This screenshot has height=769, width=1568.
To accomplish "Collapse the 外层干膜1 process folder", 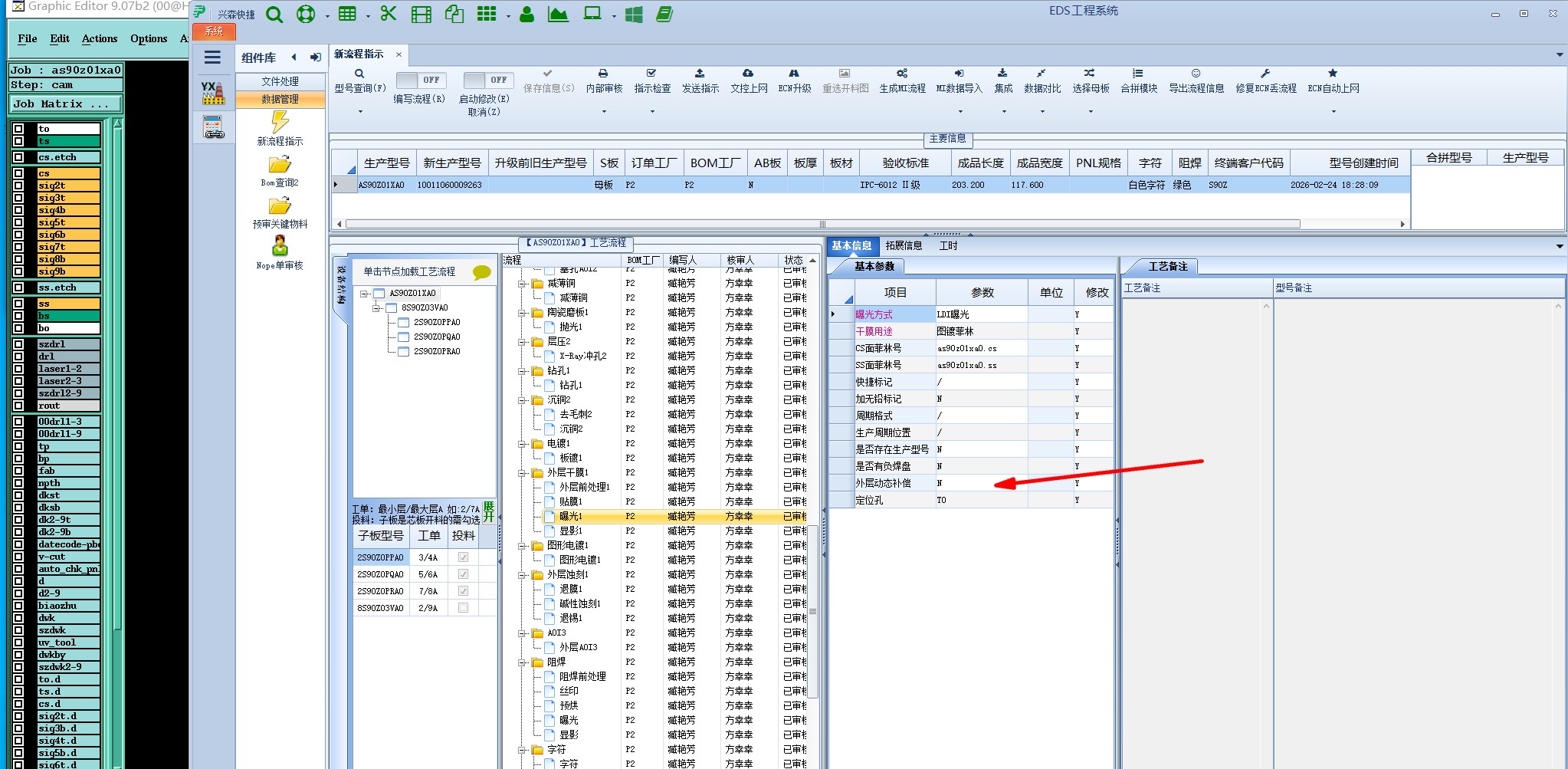I will point(523,473).
